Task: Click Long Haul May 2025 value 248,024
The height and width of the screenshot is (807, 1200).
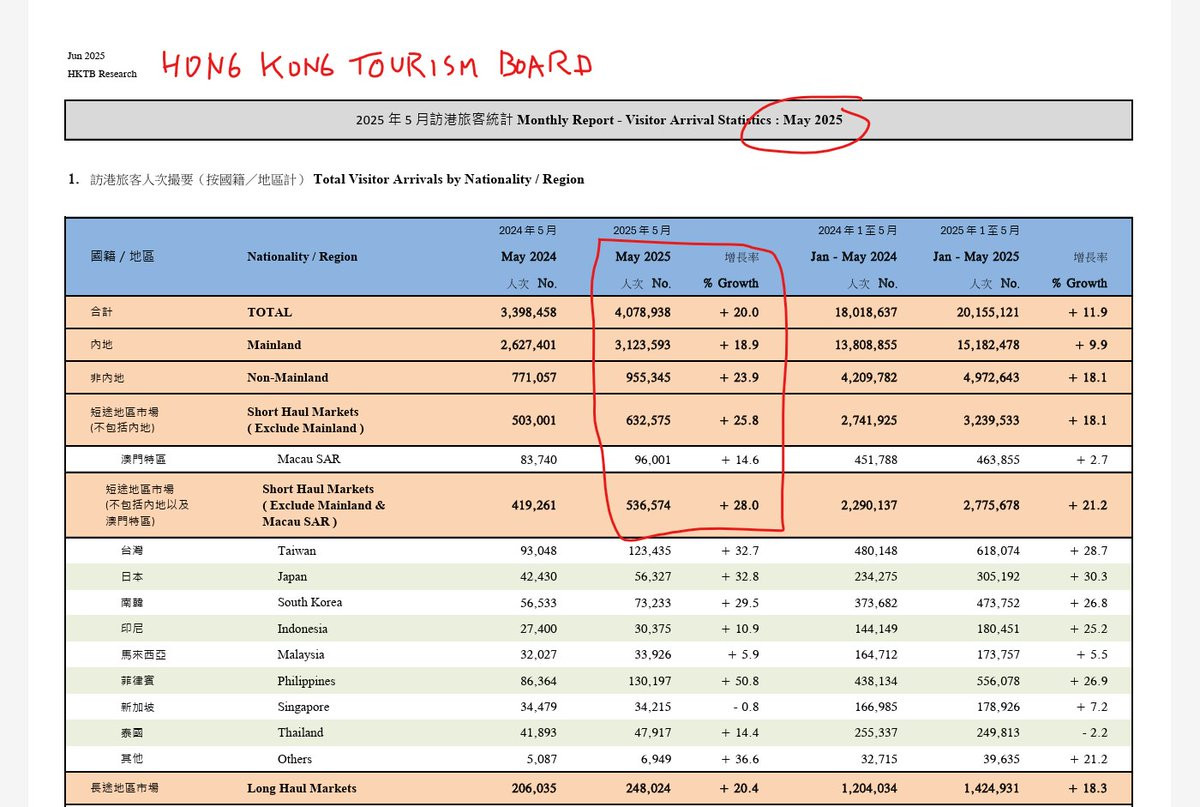Action: click(x=649, y=789)
